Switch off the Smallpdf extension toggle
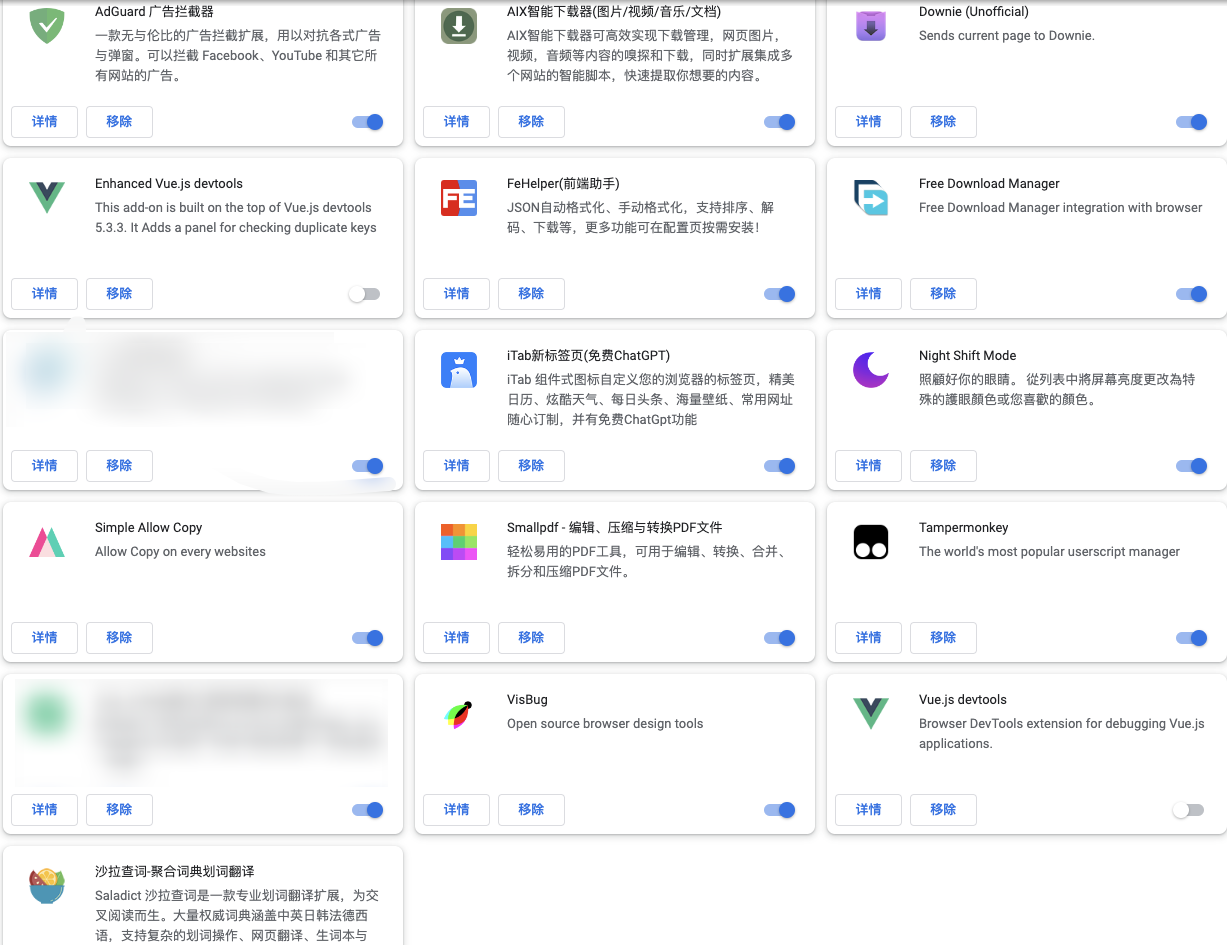 780,638
